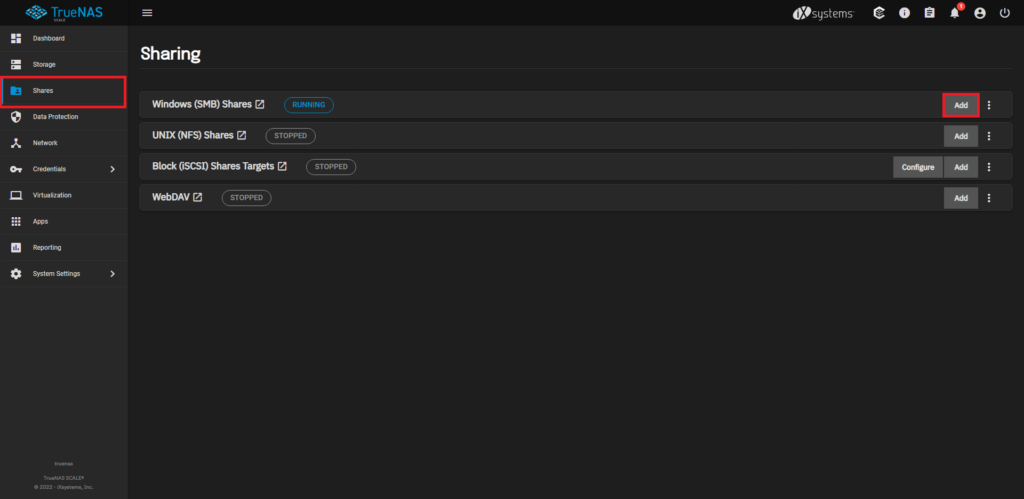The height and width of the screenshot is (499, 1024).
Task: Open Windows (SMB) Shares external link icon
Action: [260, 104]
